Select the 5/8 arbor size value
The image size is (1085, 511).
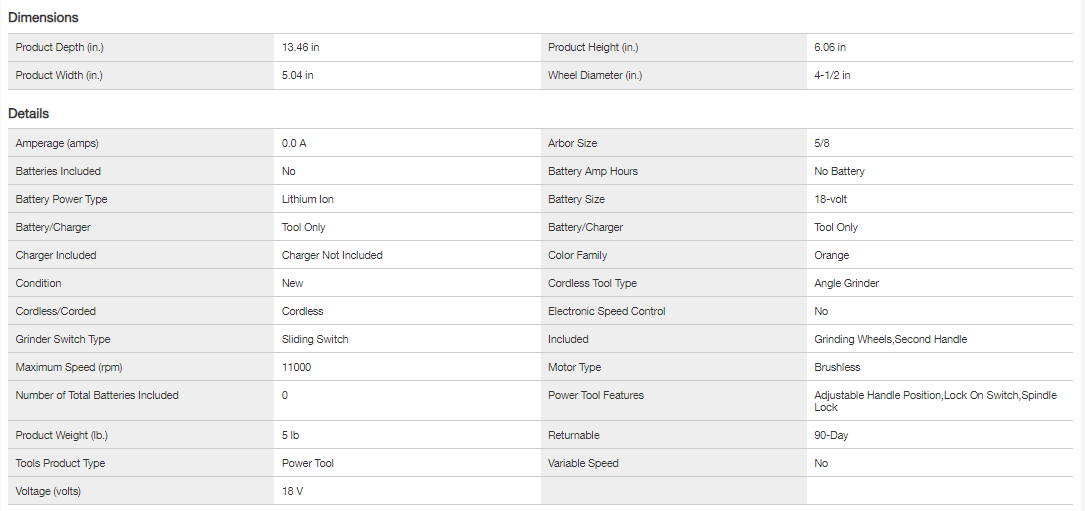822,143
